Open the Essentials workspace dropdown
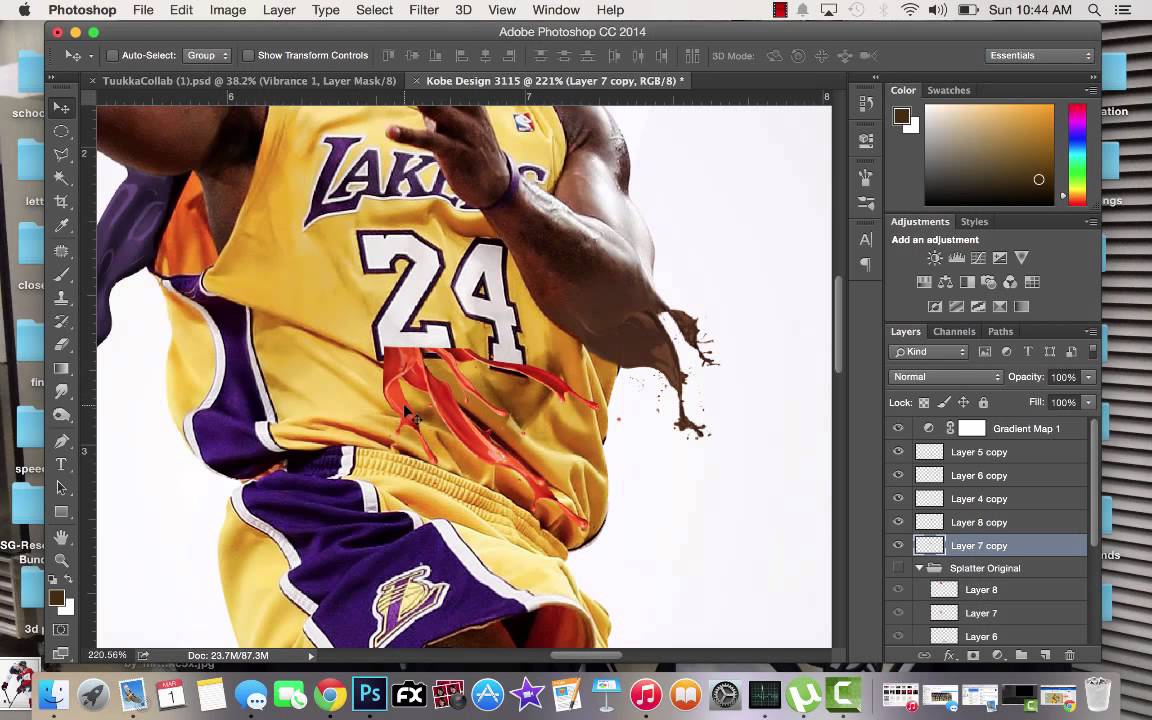This screenshot has height=720, width=1152. tap(1040, 56)
